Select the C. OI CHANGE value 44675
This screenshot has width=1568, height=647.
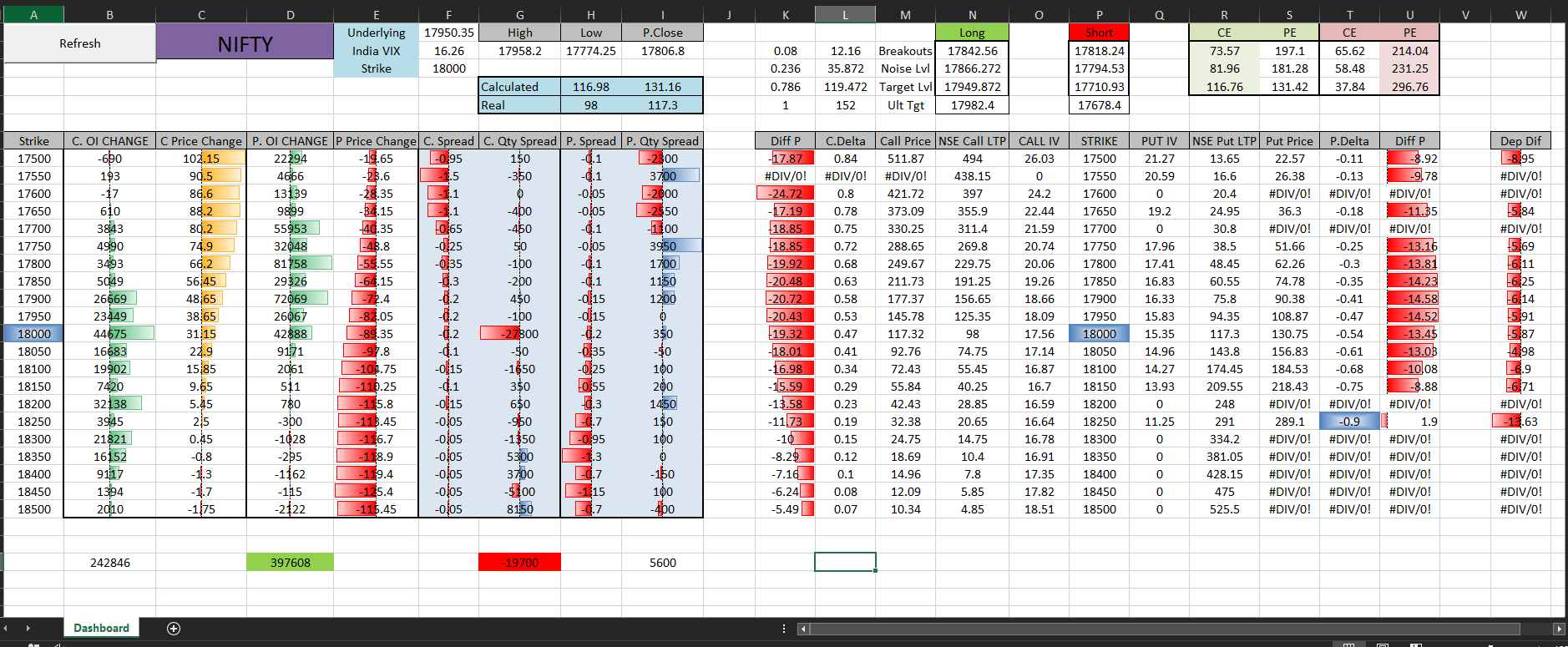(109, 334)
